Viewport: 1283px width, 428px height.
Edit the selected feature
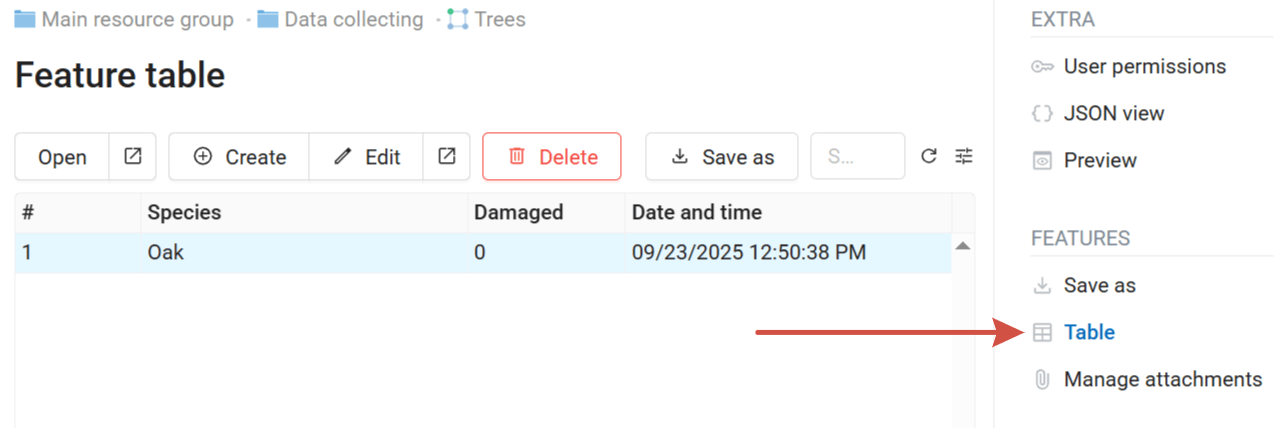point(366,157)
